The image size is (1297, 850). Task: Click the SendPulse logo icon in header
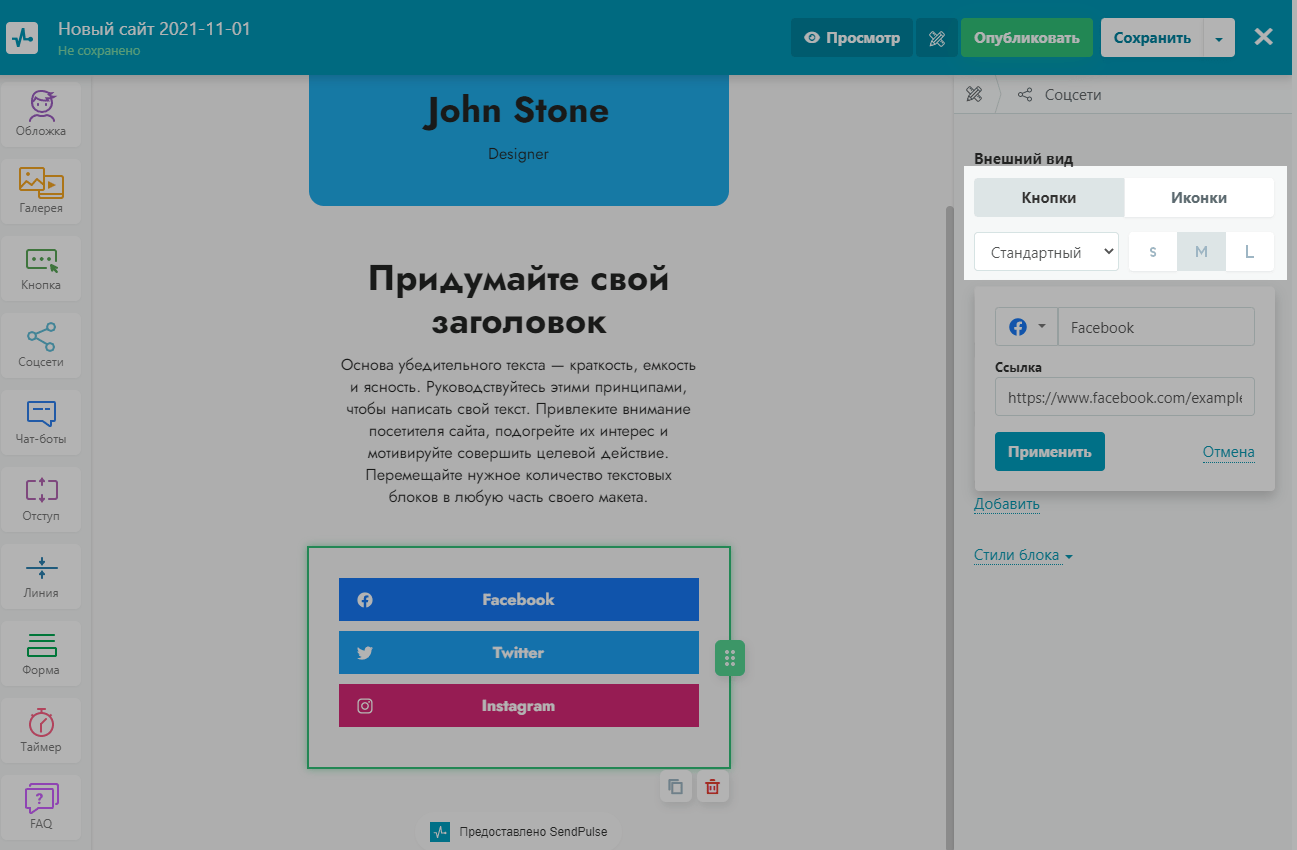21,38
